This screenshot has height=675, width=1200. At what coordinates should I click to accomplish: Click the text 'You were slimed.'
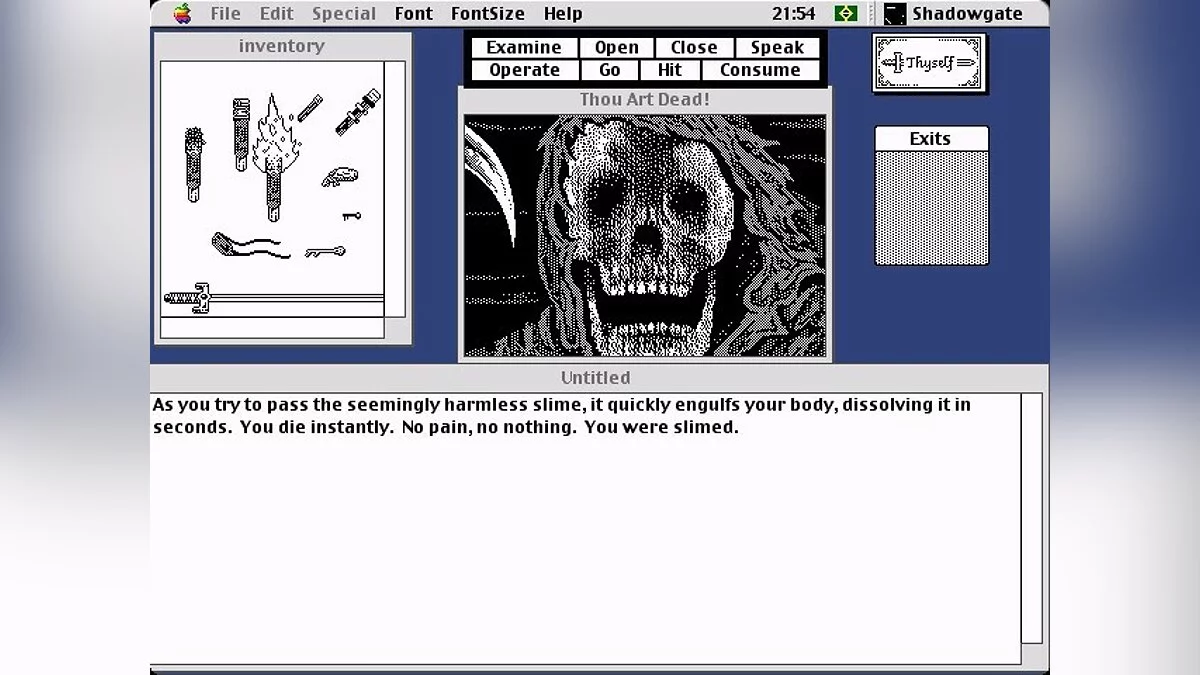coord(661,427)
